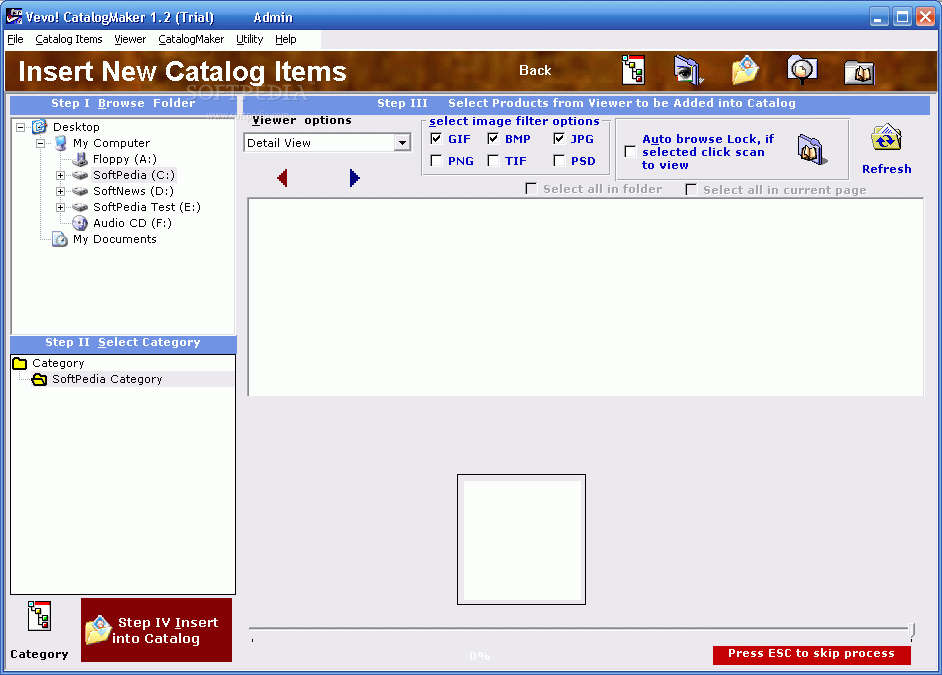This screenshot has height=675, width=942.
Task: Click the Desktop icon in folder tree
Action: pyautogui.click(x=39, y=127)
